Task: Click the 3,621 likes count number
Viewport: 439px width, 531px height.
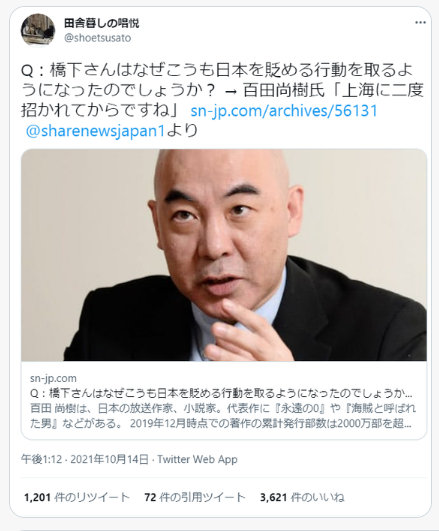Action: point(273,497)
